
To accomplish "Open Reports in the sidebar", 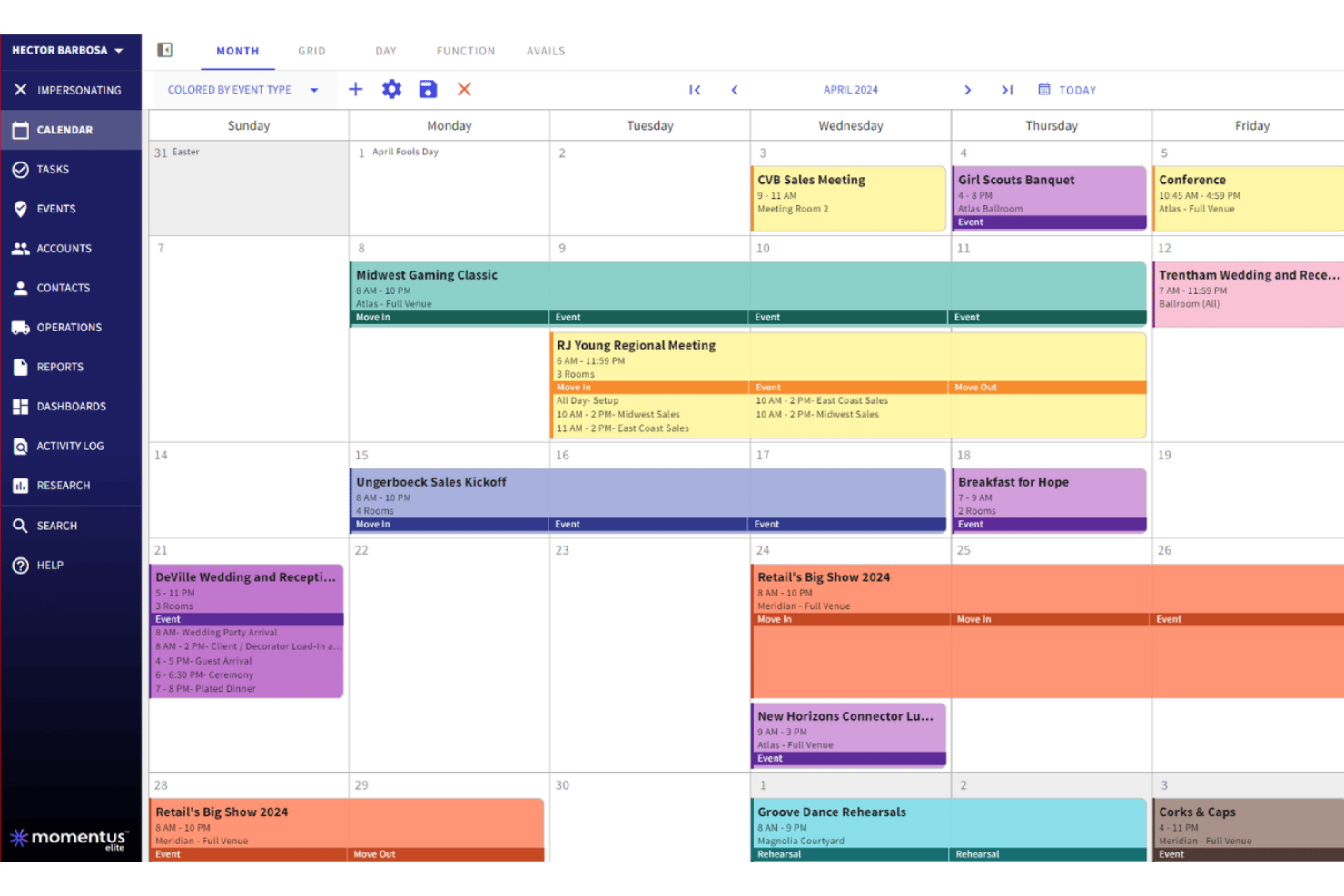I will (x=71, y=367).
